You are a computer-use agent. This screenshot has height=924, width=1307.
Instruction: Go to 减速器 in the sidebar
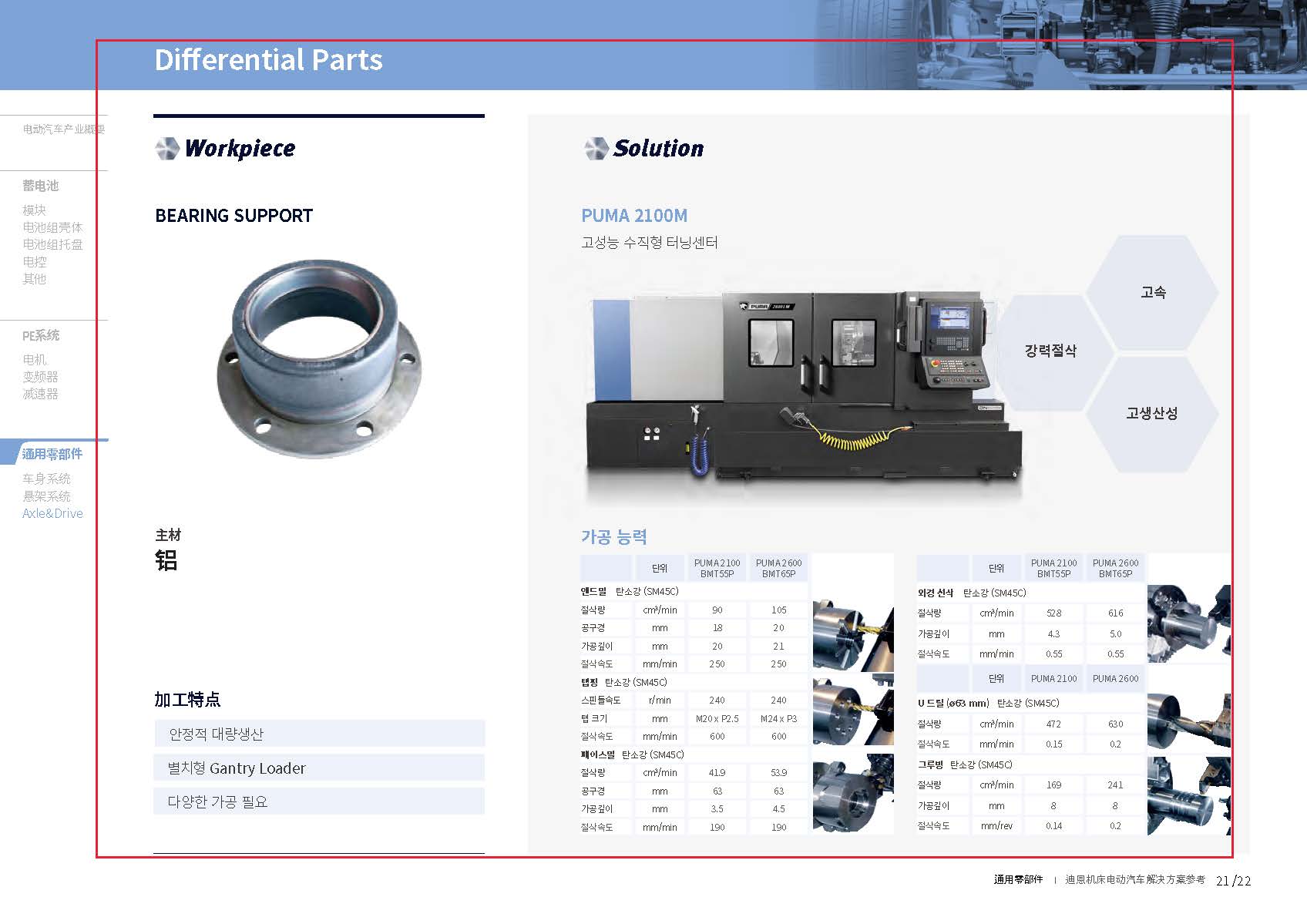tap(40, 394)
